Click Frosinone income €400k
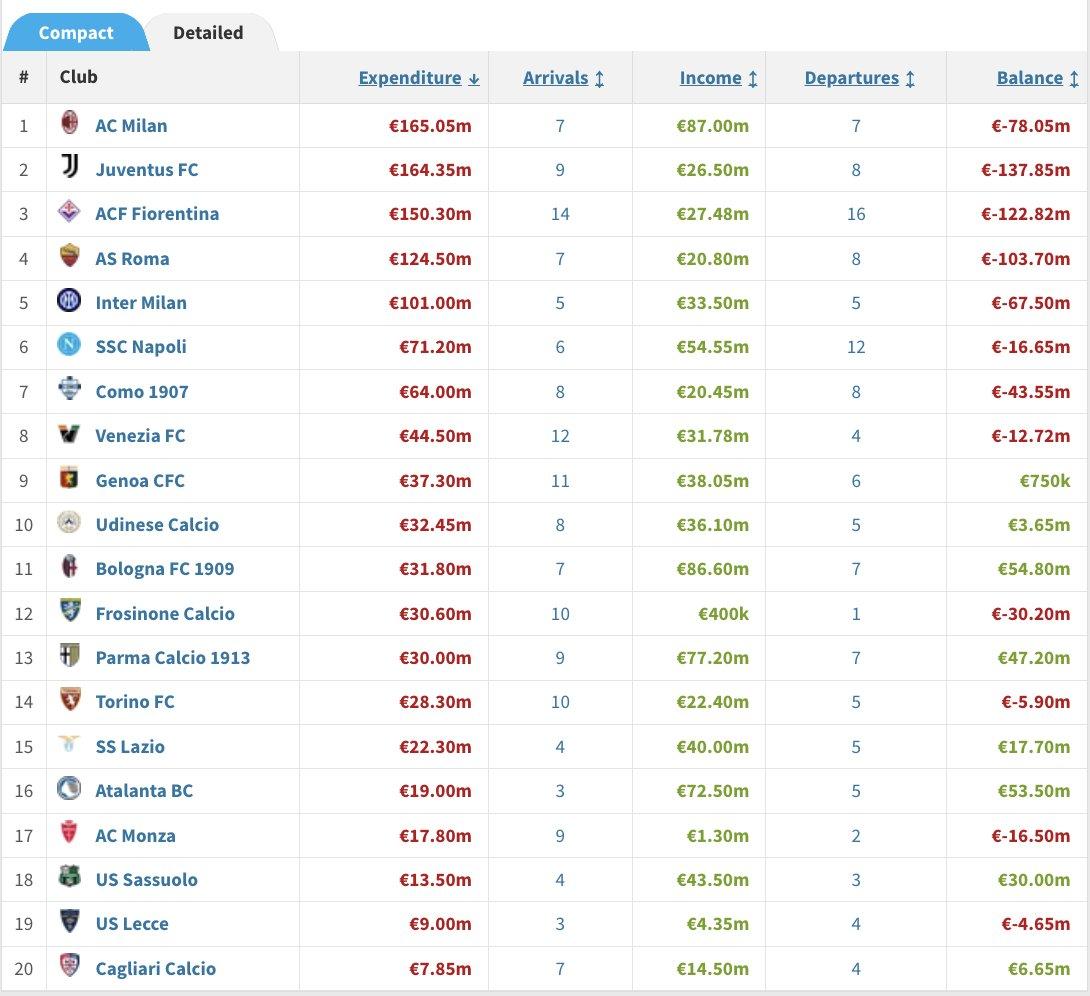1090x996 pixels. [724, 614]
